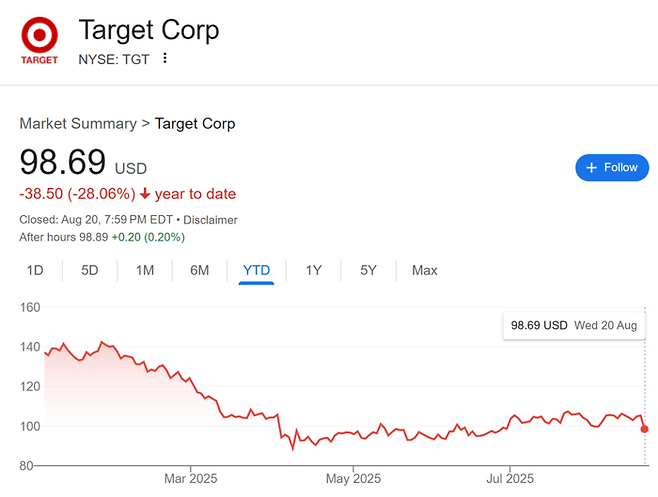The width and height of the screenshot is (658, 497).
Task: Show the 5Y chart range
Action: 369,270
